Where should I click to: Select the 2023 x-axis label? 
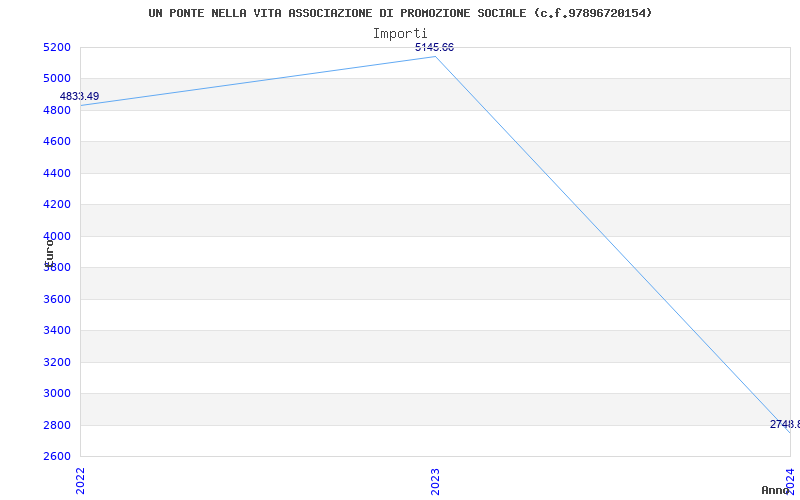click(x=435, y=481)
